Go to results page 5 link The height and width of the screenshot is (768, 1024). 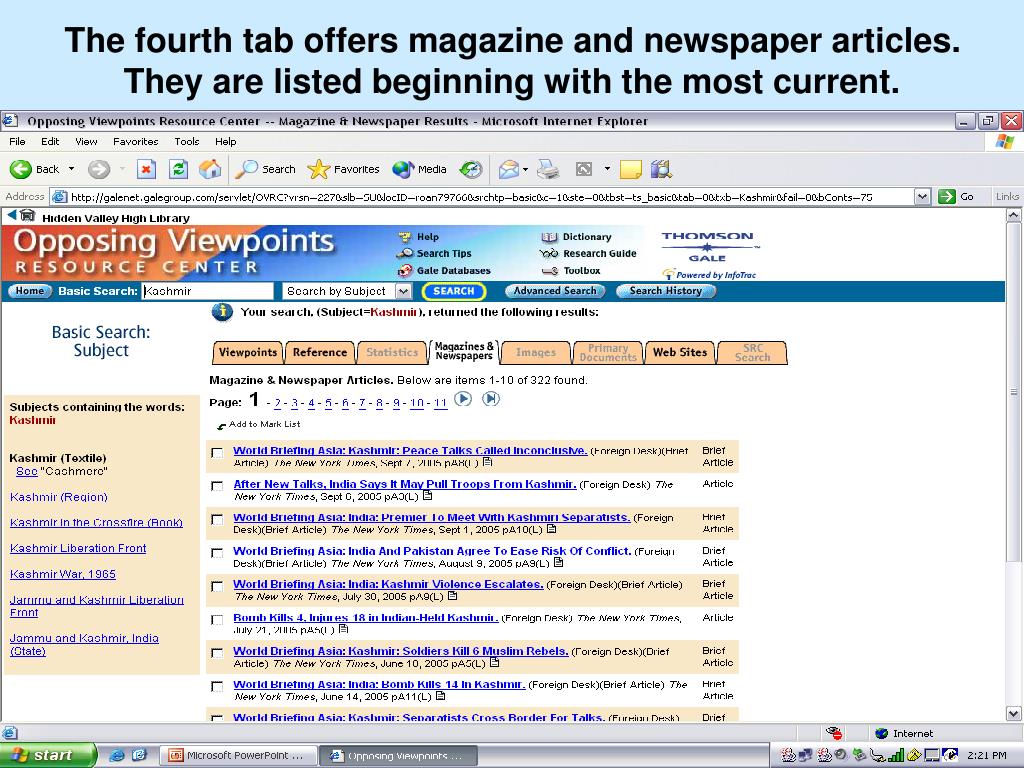tap(328, 403)
